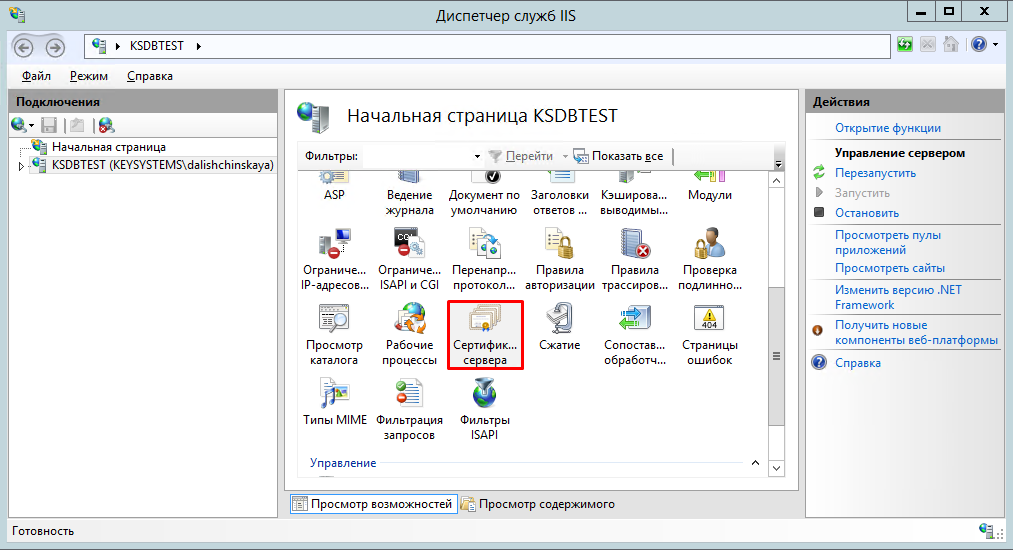
Task: Open Заголовки ответов feature
Action: [559, 194]
